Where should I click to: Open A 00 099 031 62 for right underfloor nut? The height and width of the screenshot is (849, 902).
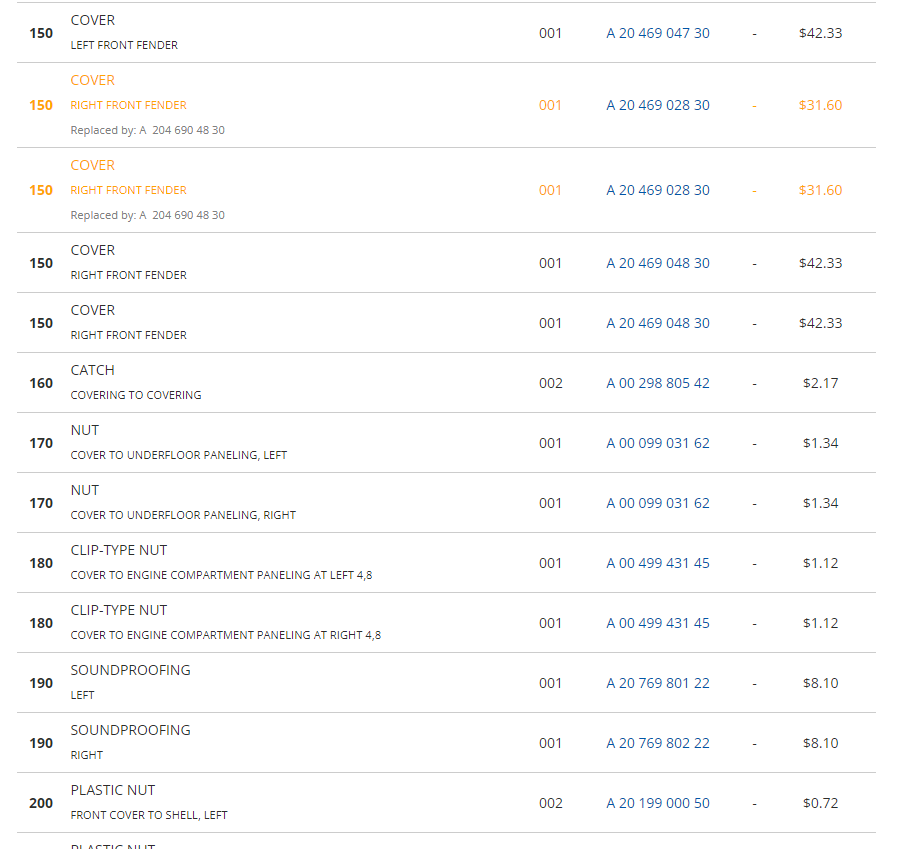658,503
